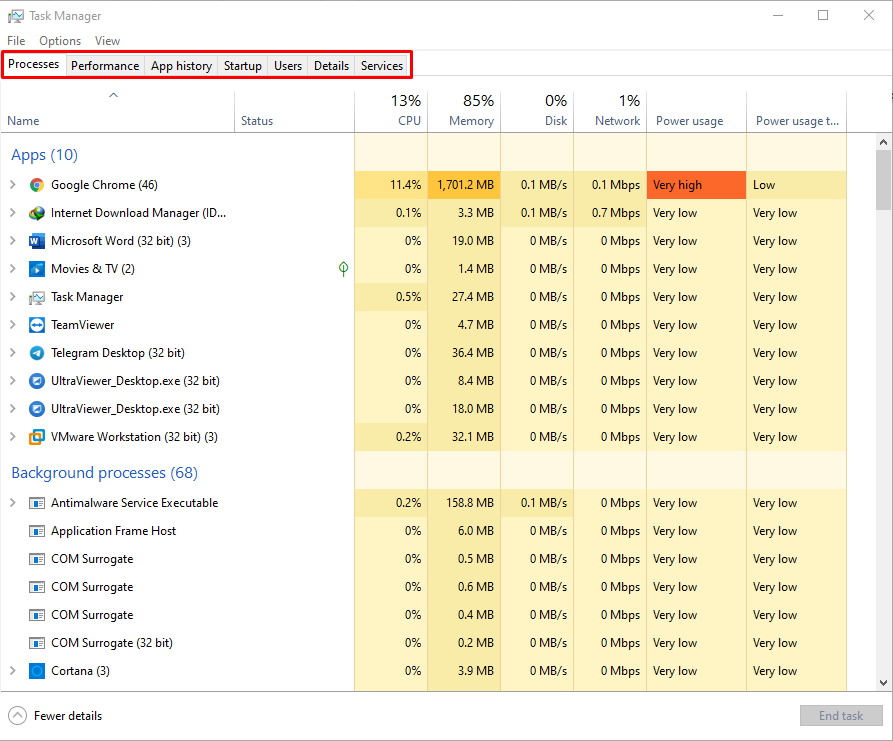
Task: Click the TeamViewer process icon
Action: [37, 325]
